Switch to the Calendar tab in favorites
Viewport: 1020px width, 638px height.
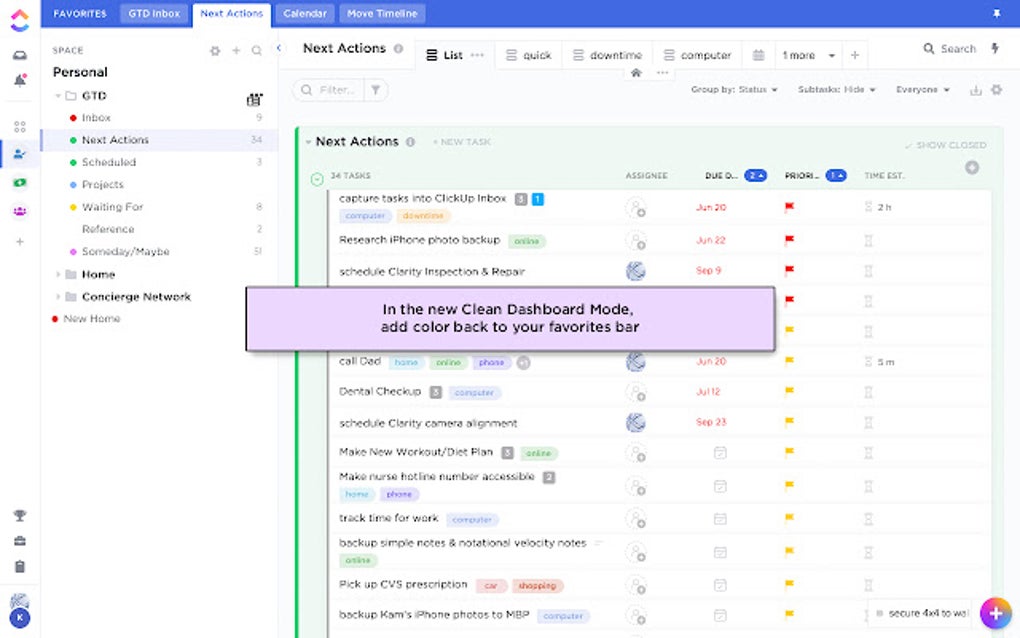click(304, 13)
